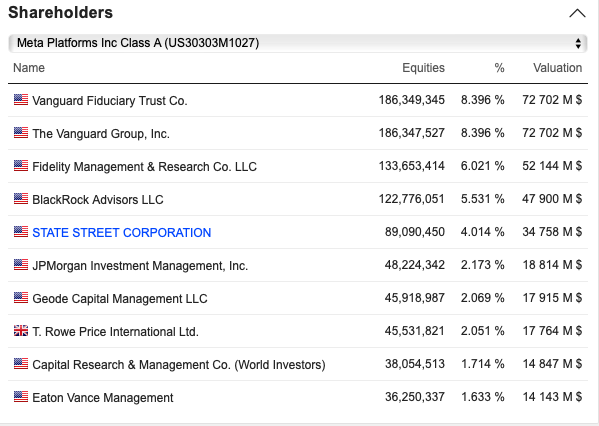Click the Shareholders section heading
This screenshot has height=426, width=599.
61,13
